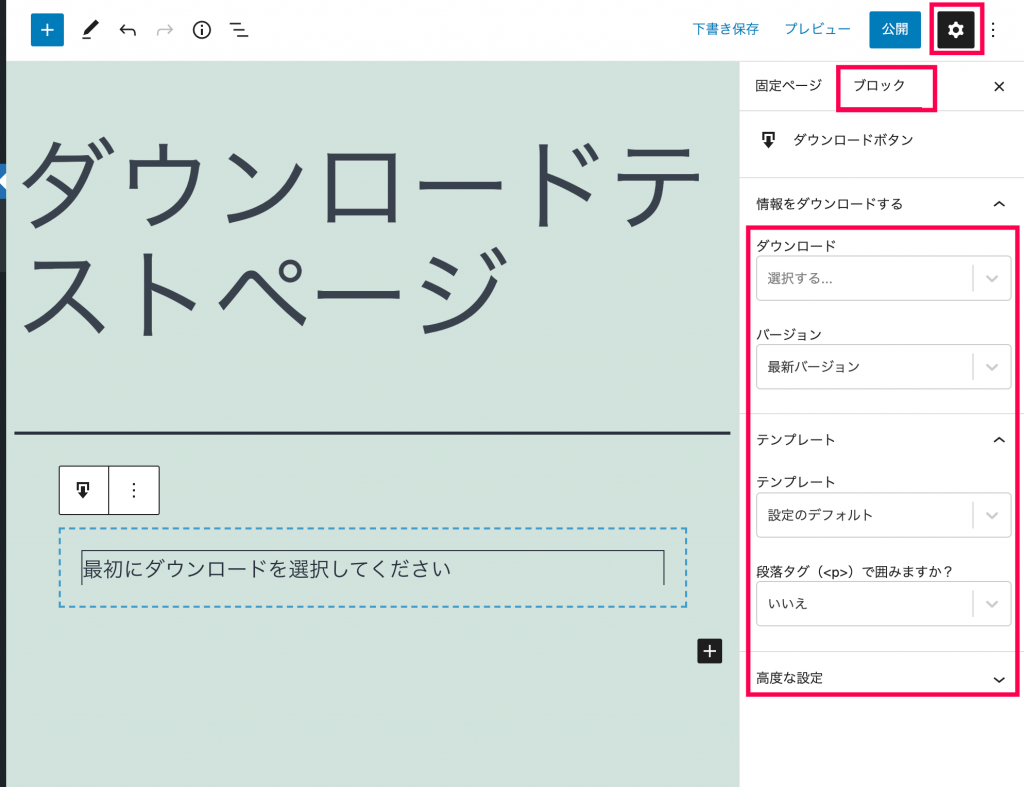Toggle the settings gear sidebar
The height and width of the screenshot is (787, 1024).
pyautogui.click(x=955, y=30)
